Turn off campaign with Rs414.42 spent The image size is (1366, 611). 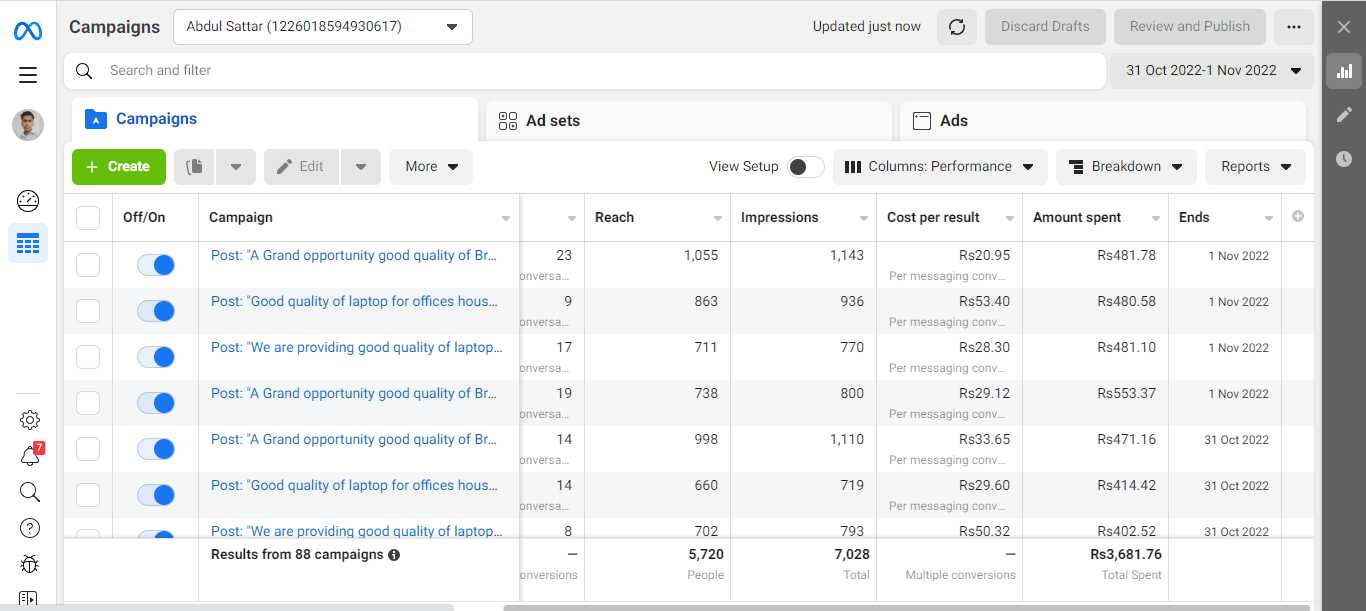(156, 495)
